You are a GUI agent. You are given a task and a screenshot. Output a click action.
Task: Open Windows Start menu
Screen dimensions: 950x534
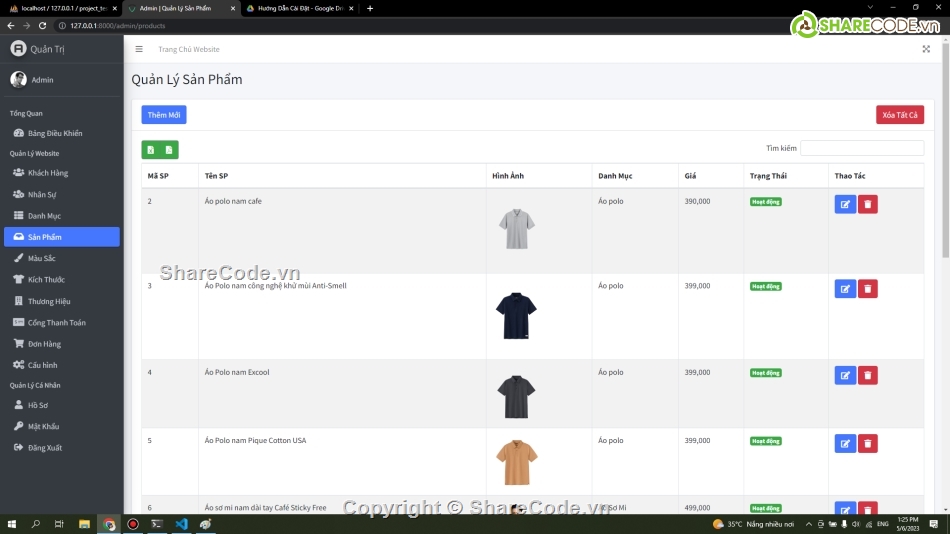coord(12,524)
